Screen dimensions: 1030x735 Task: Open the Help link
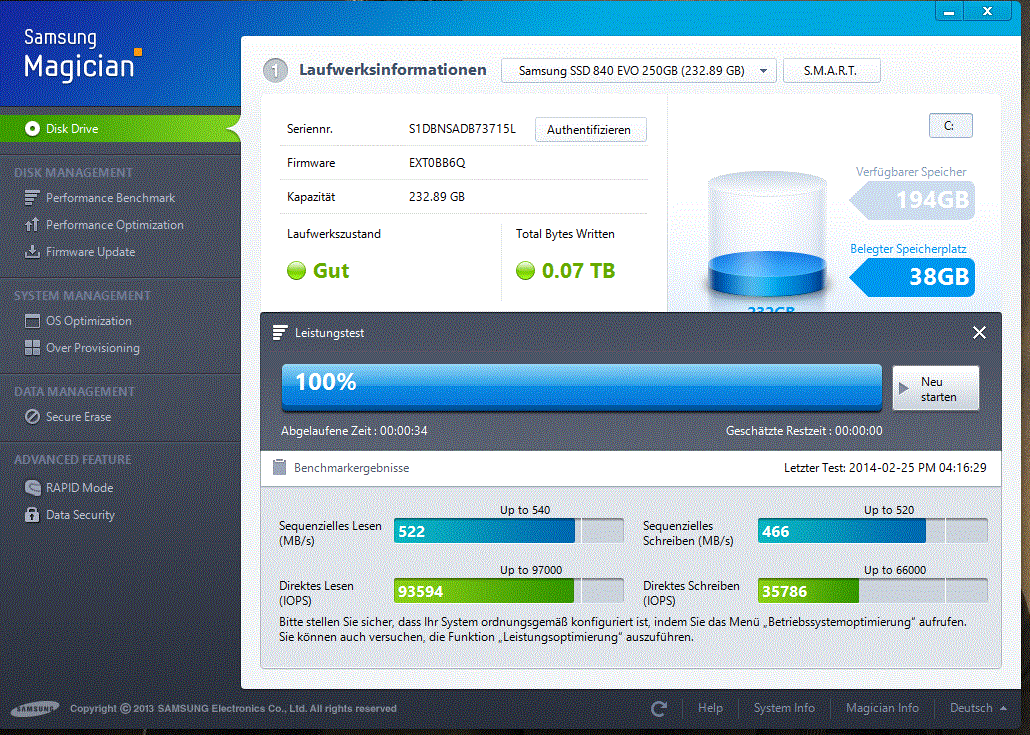click(710, 708)
